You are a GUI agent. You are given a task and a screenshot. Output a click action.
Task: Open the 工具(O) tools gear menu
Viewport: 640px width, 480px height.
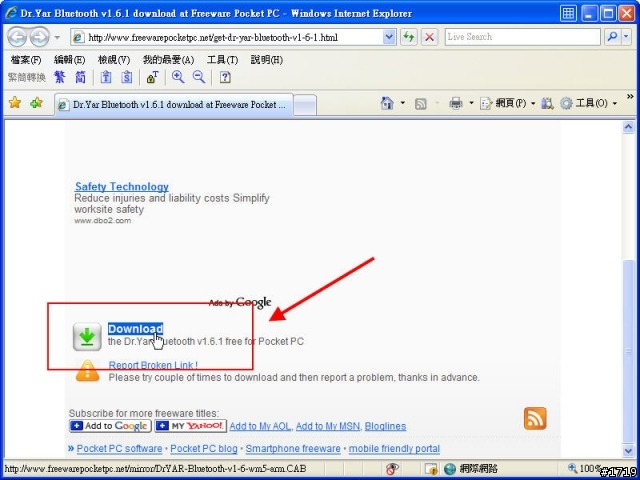click(588, 103)
